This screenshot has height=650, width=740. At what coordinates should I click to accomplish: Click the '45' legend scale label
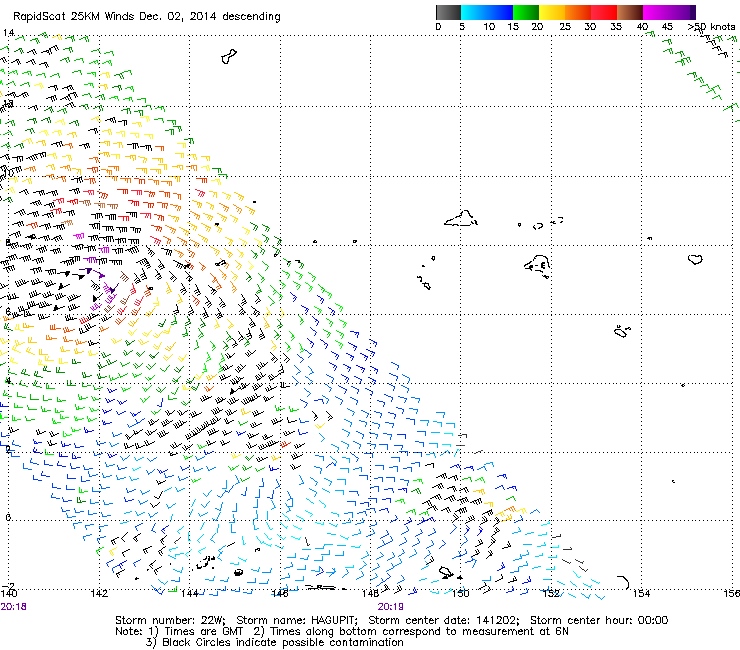[x=667, y=27]
